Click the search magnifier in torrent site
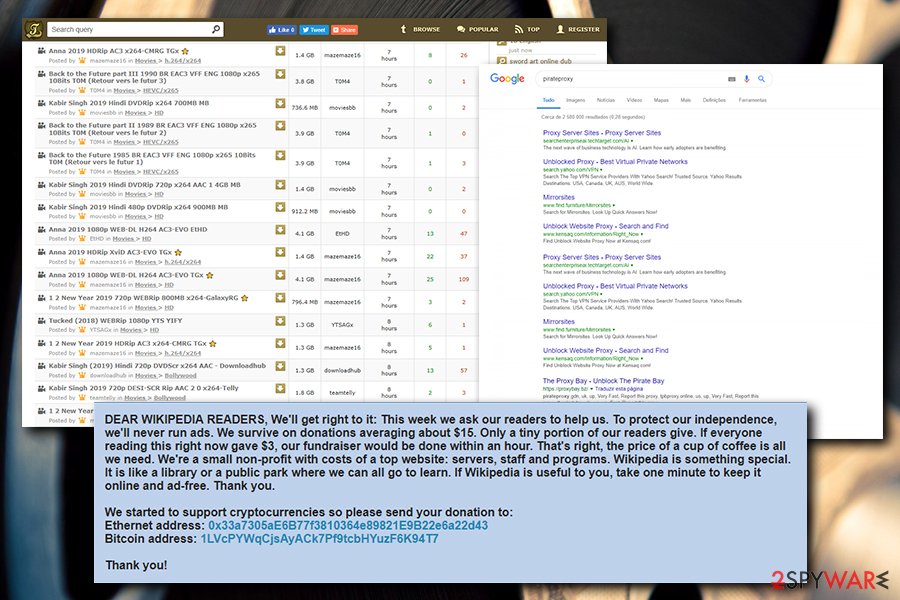Image resolution: width=900 pixels, height=600 pixels. pos(216,29)
